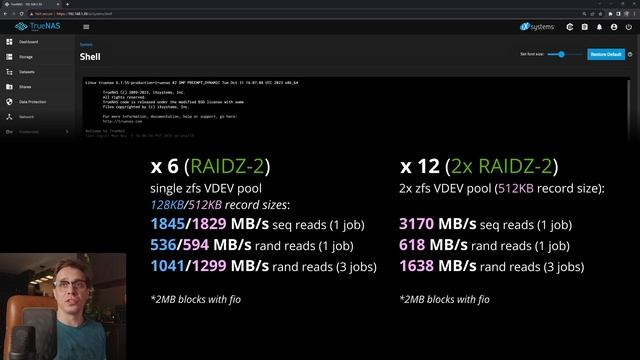Viewport: 640px width, 360px height.
Task: Open the power menu icon
Action: pyautogui.click(x=629, y=27)
